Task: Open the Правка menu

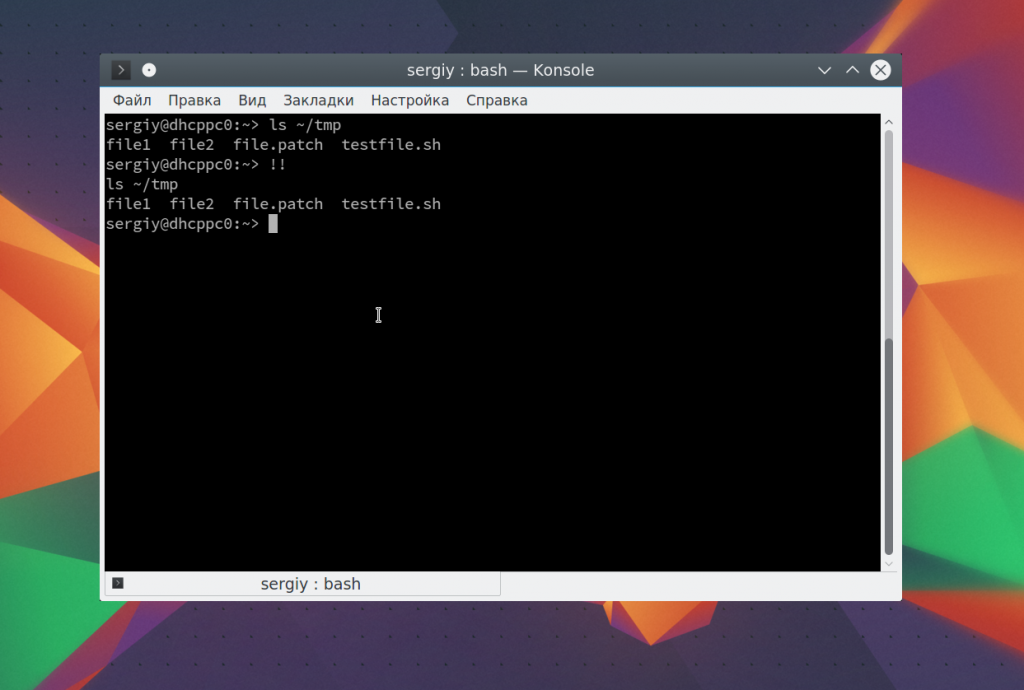Action: 194,100
